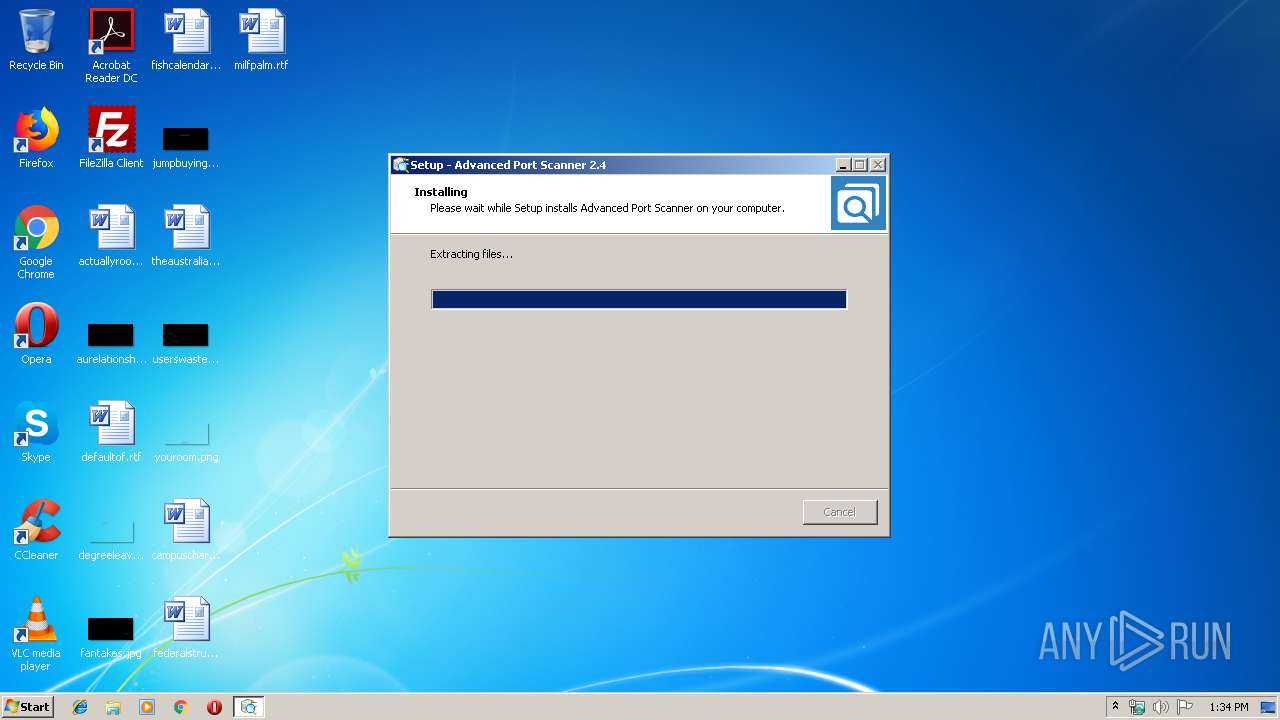1280x720 pixels.
Task: Launch VLC media player from desktop
Action: point(36,634)
